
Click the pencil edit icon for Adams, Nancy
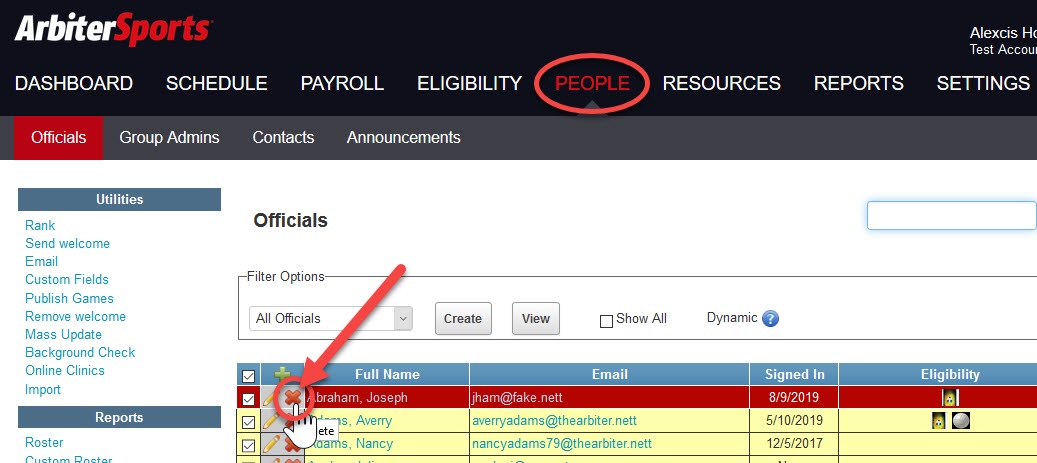[x=271, y=444]
